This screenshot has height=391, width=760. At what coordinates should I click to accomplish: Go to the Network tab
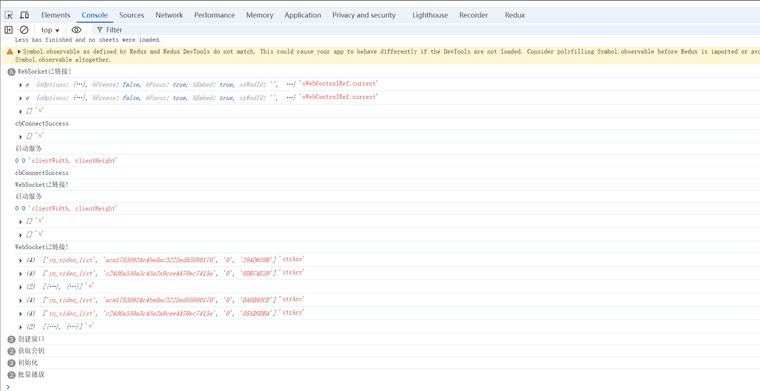click(x=169, y=15)
